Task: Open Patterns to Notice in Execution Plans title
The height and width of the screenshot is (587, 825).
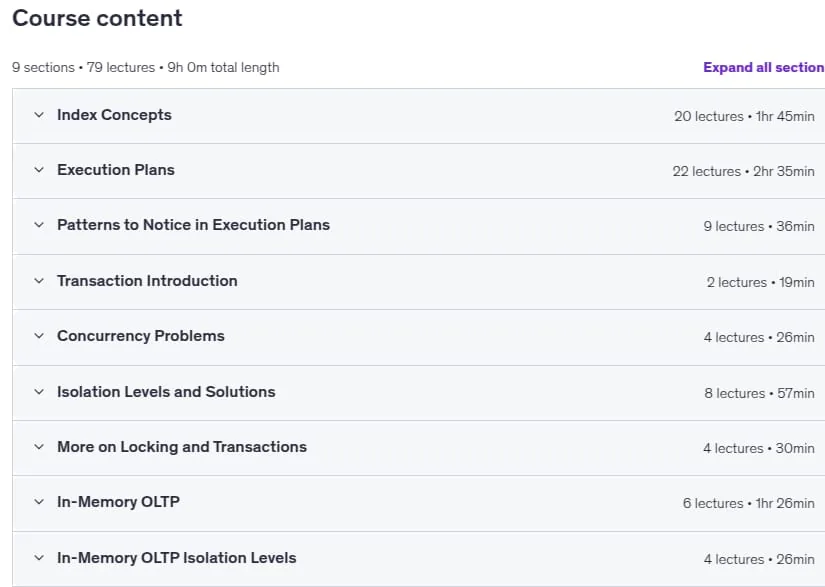Action: (193, 225)
